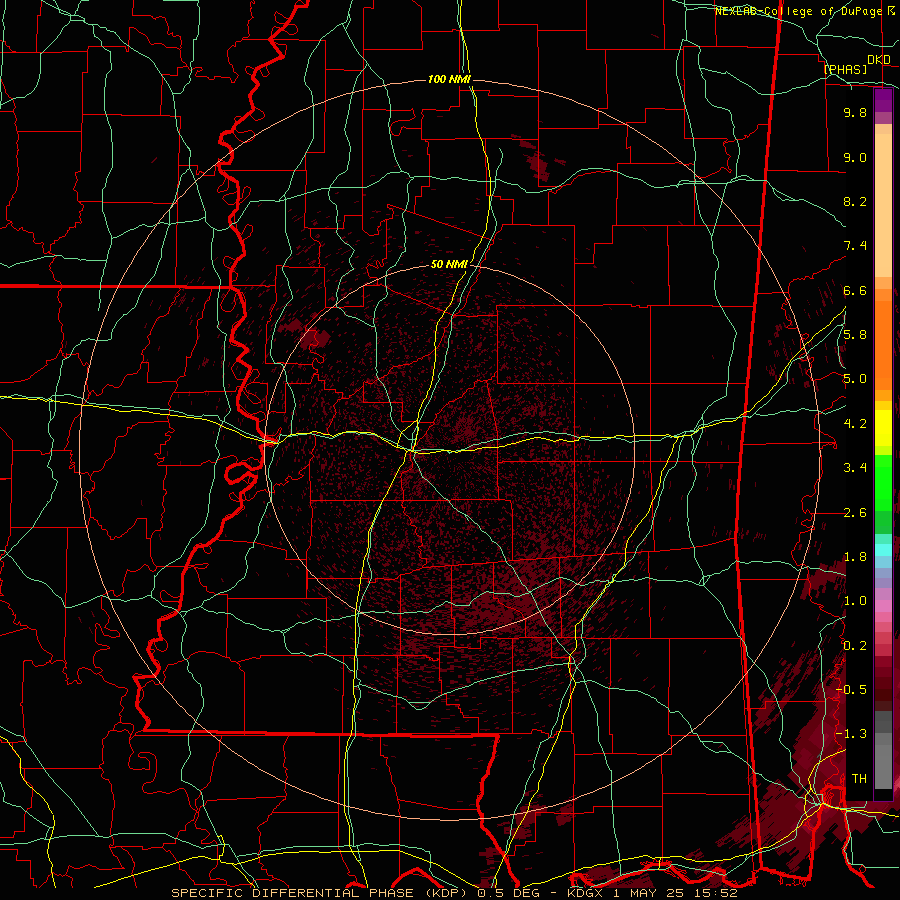Viewport: 900px width, 900px height.
Task: Pick the purple segment of the color bar
Action: coord(883,100)
